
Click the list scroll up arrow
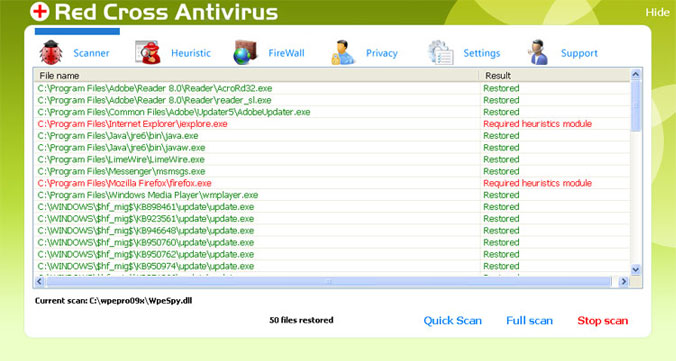[635, 75]
